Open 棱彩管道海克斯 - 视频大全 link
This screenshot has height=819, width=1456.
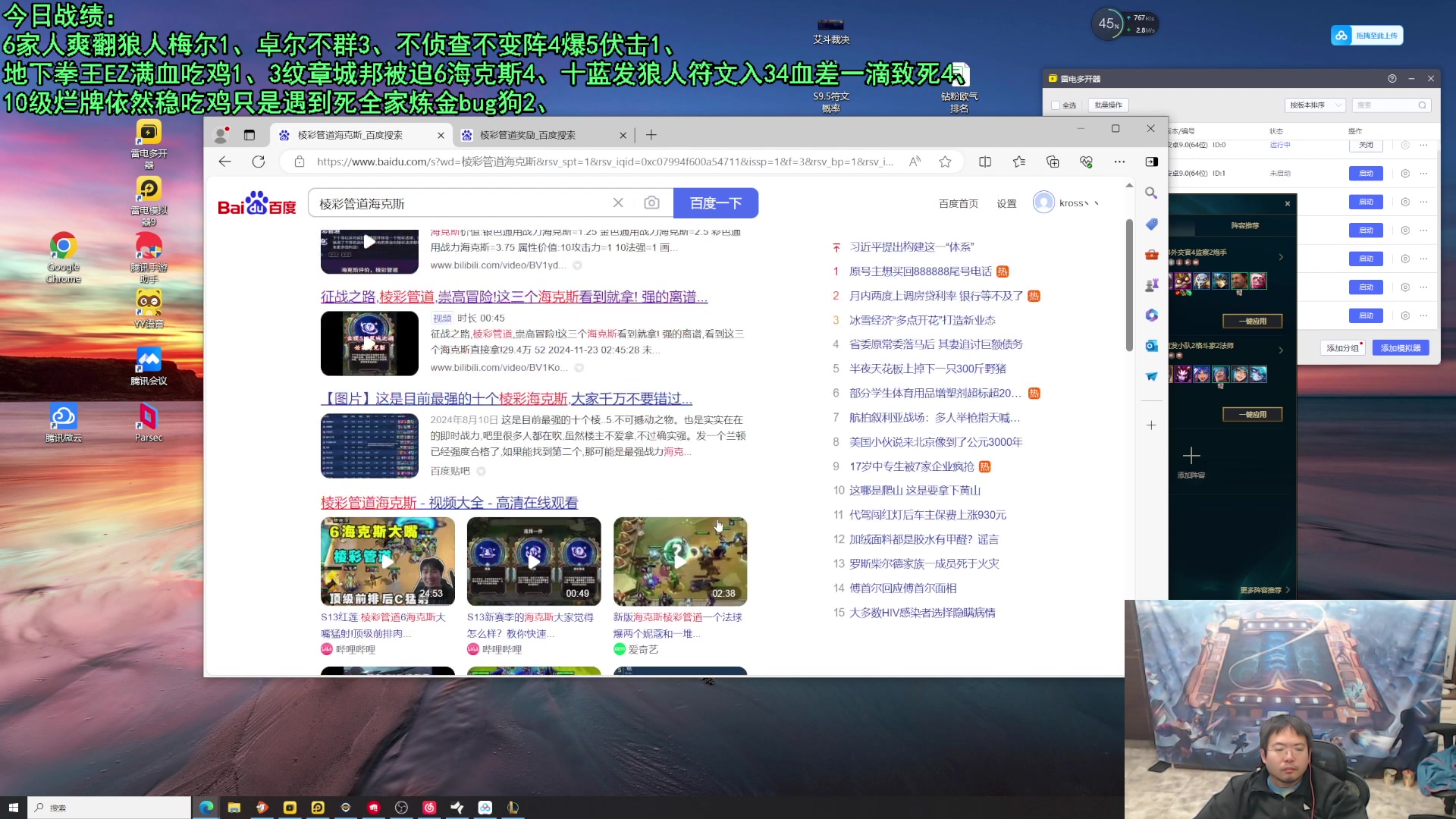pos(449,502)
